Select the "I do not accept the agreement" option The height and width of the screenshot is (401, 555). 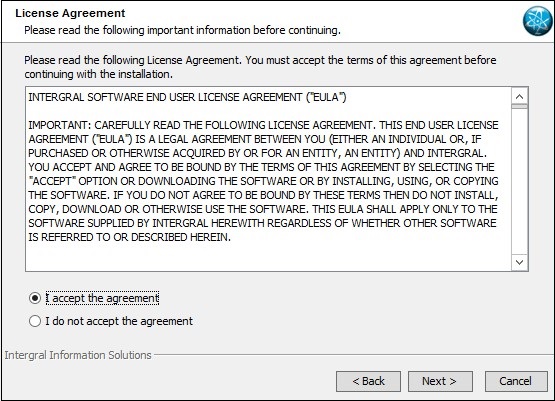point(35,321)
